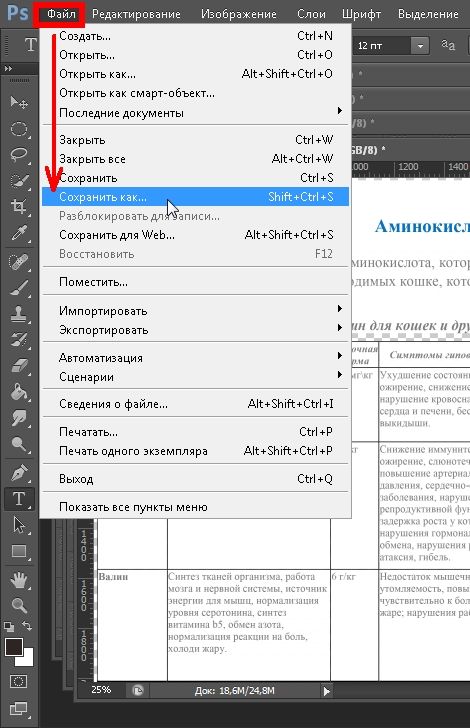Click the background color swatch
Screen dimensions: 470x728
click(x=28, y=660)
